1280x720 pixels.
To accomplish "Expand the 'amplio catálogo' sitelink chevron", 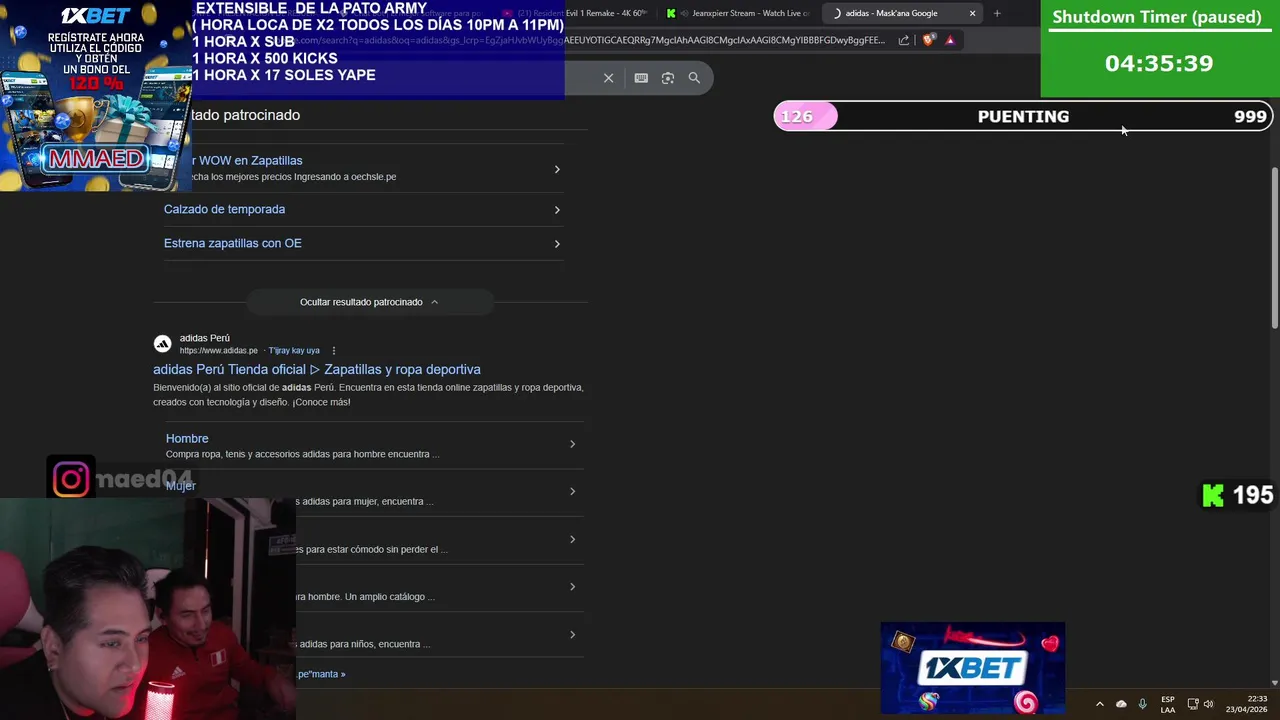I will [x=572, y=587].
